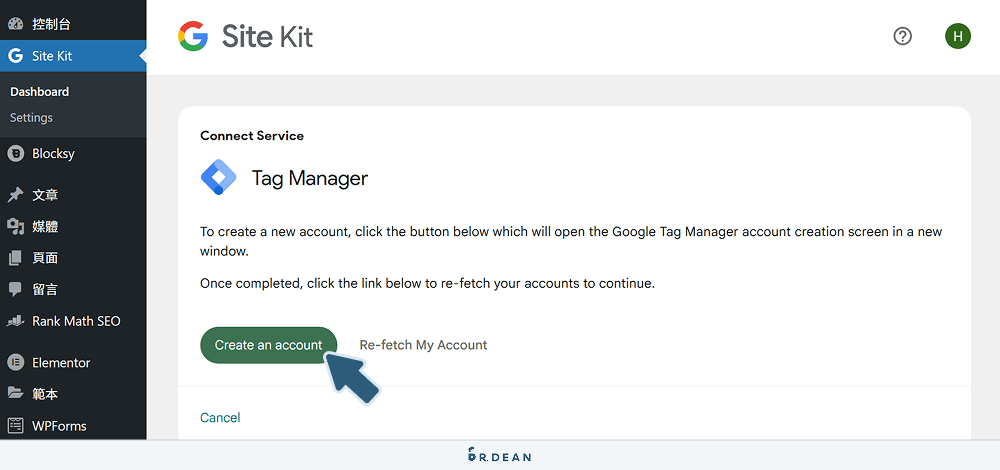Click the Re-fetch My Account link
The image size is (1000, 470).
(423, 345)
